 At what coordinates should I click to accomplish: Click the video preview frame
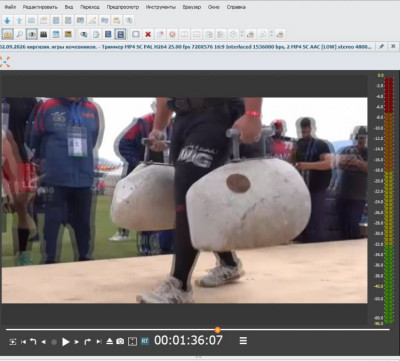(x=184, y=200)
